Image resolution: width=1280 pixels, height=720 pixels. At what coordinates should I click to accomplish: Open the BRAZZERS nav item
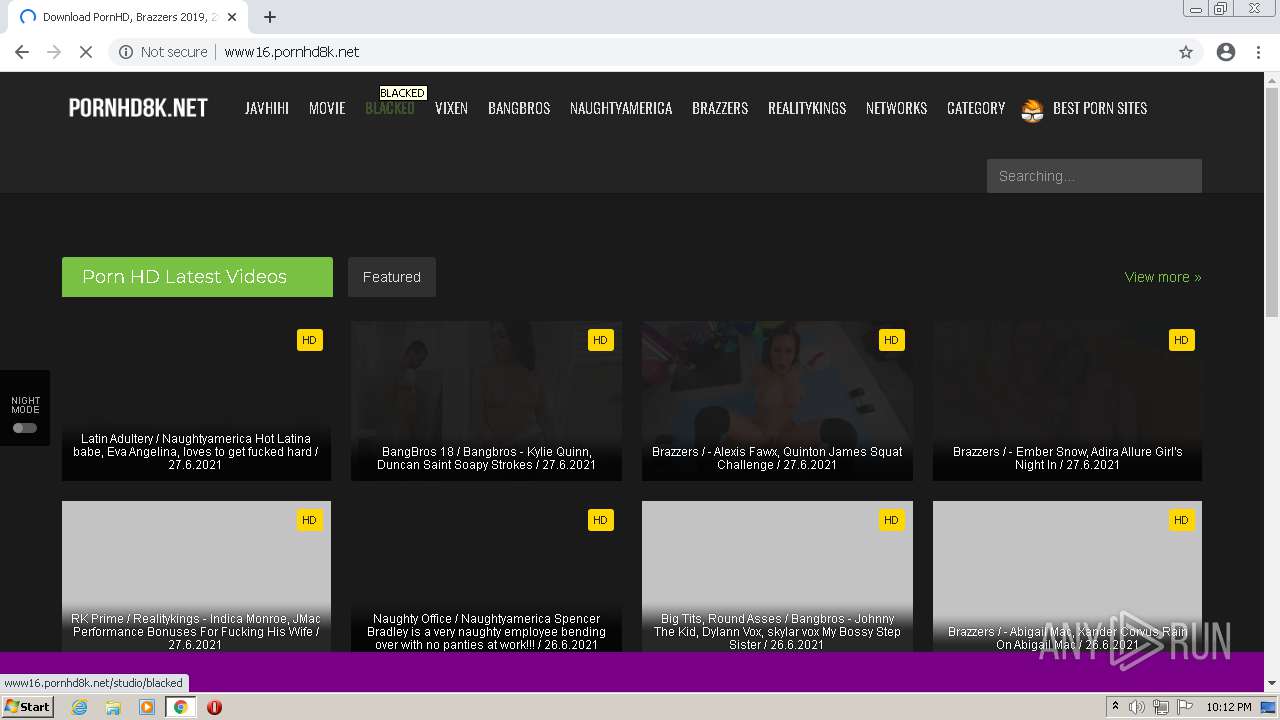coord(720,108)
